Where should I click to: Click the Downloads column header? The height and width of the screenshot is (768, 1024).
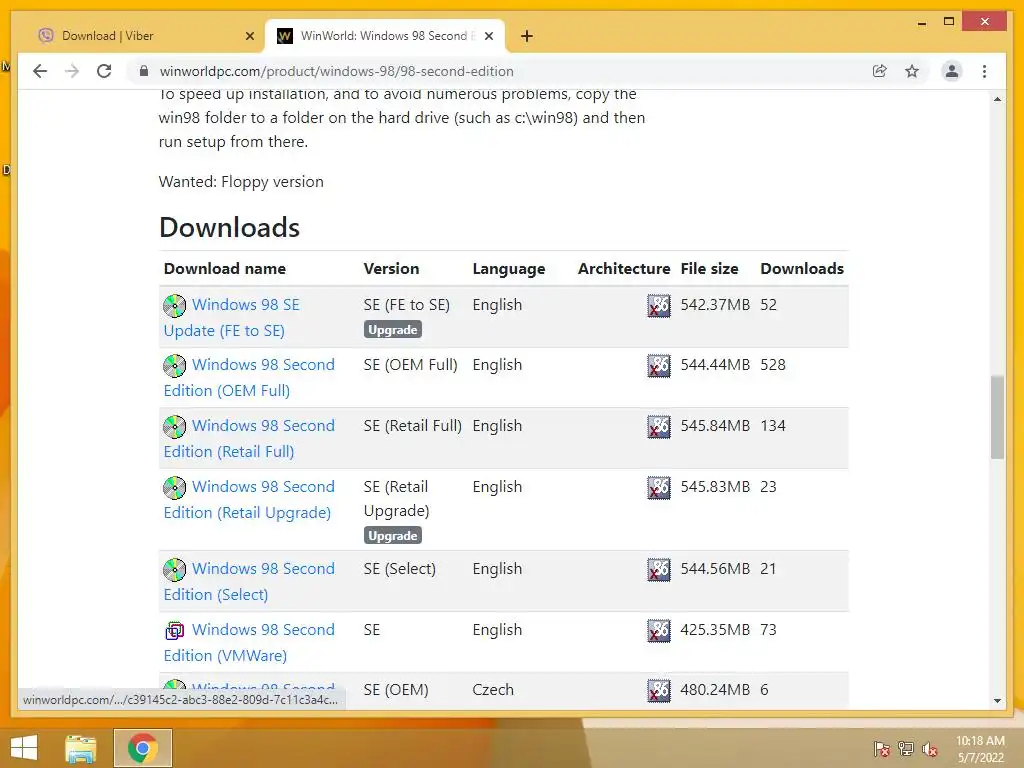(802, 268)
